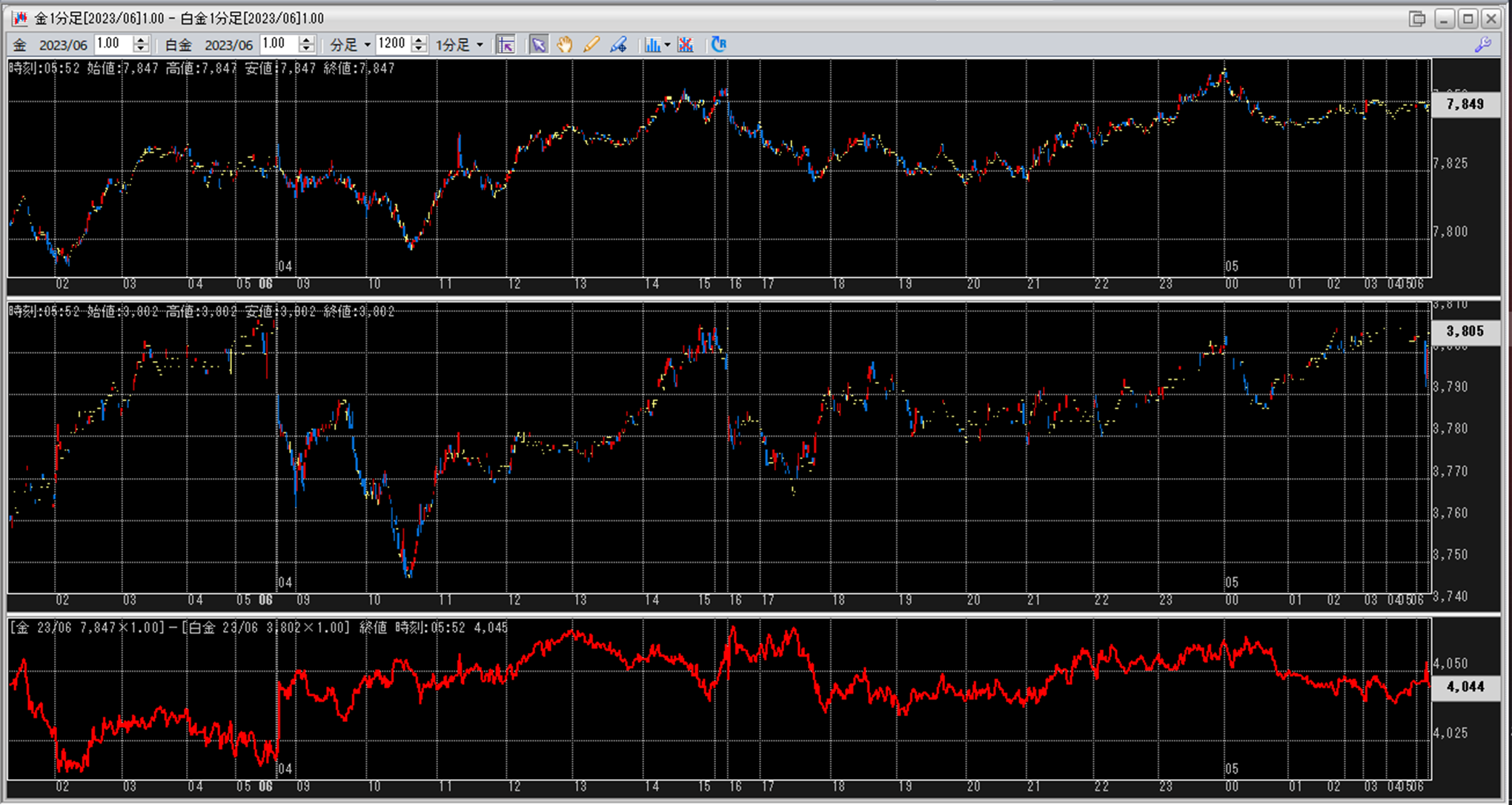This screenshot has width=1512, height=805.
Task: Decrease the 白金 multiplier spinner value
Action: point(307,49)
